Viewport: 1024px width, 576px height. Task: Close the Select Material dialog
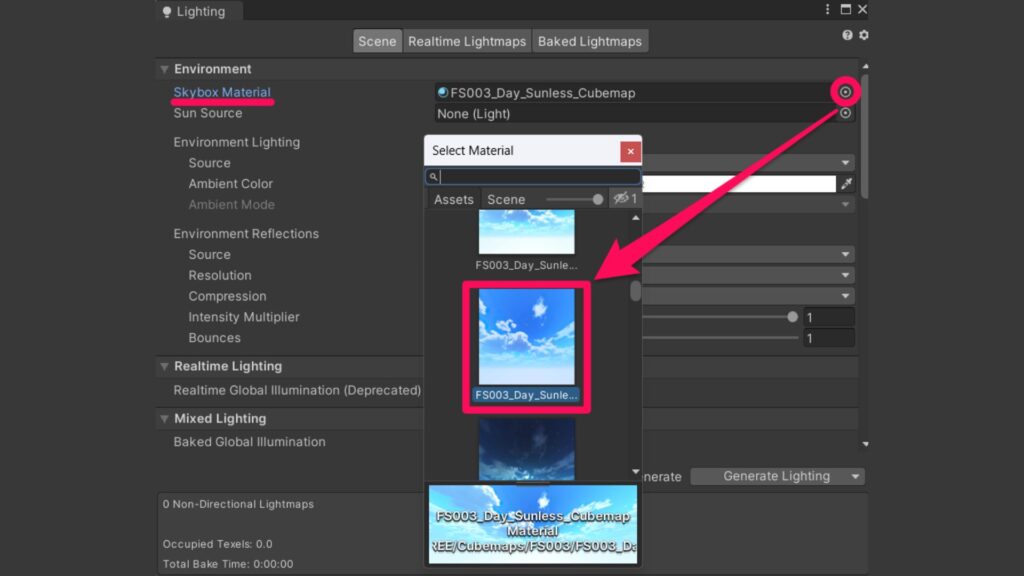click(x=631, y=151)
